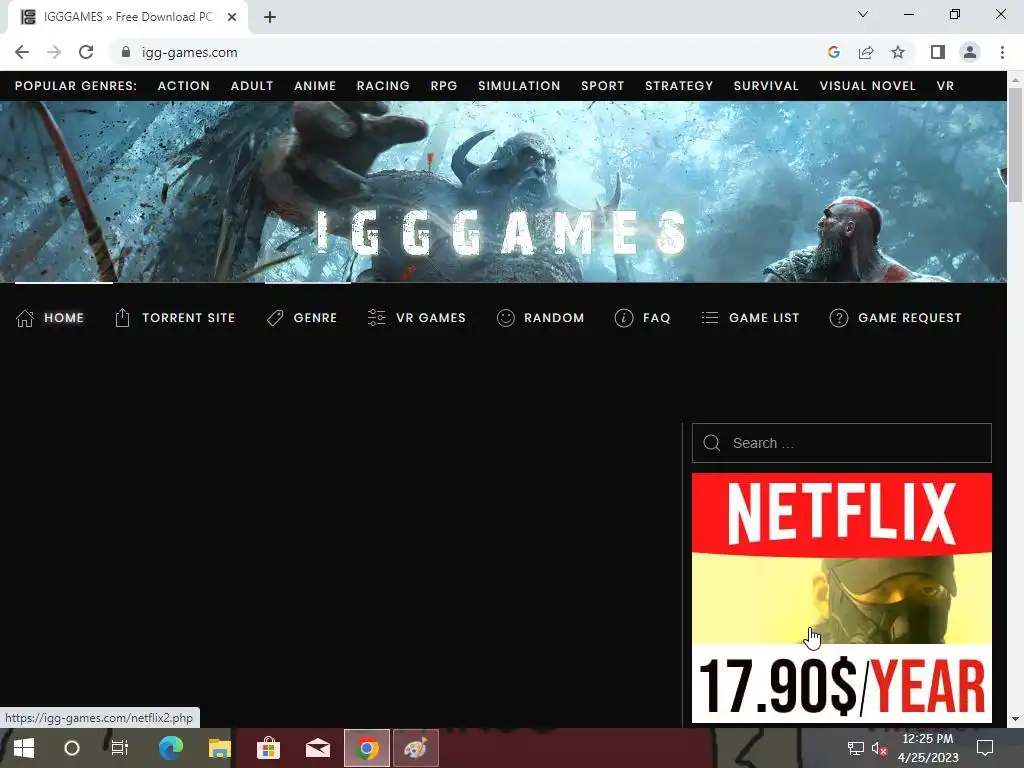The height and width of the screenshot is (768, 1024).
Task: Go to the HOME nav link
Action: pos(64,318)
